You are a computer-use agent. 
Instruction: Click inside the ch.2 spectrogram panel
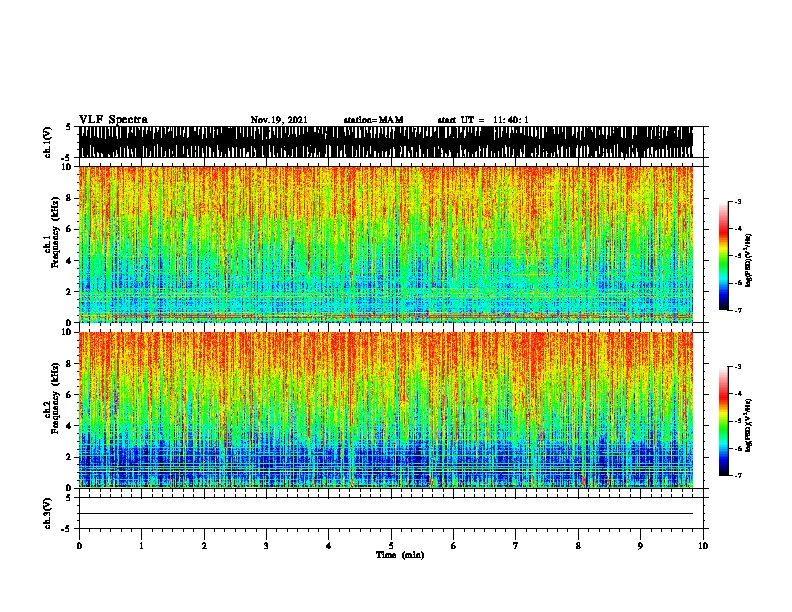coord(385,410)
